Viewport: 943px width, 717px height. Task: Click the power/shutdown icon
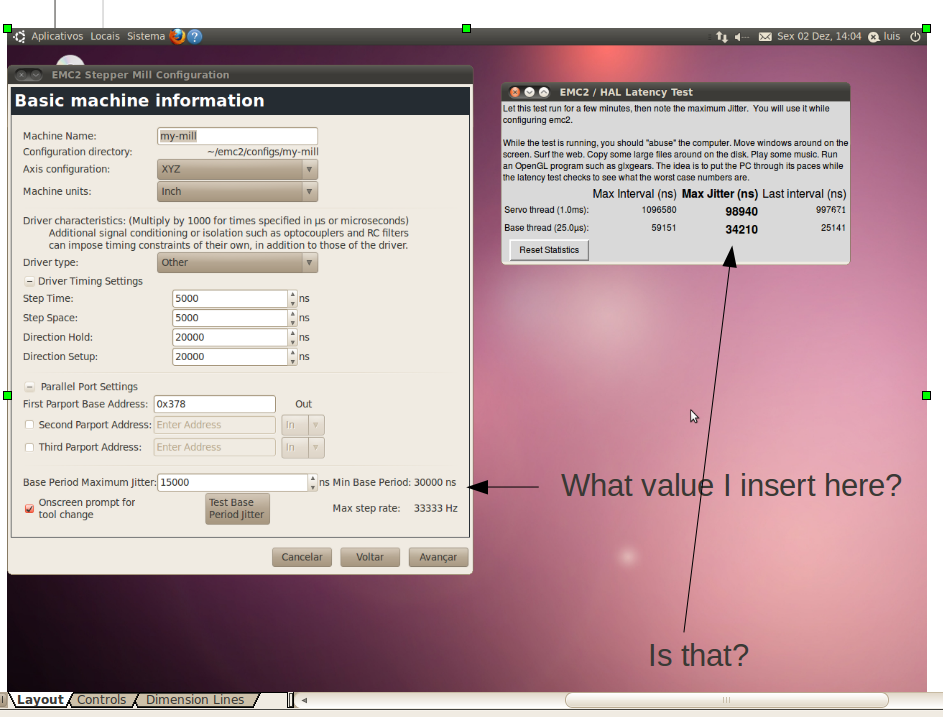pos(915,37)
